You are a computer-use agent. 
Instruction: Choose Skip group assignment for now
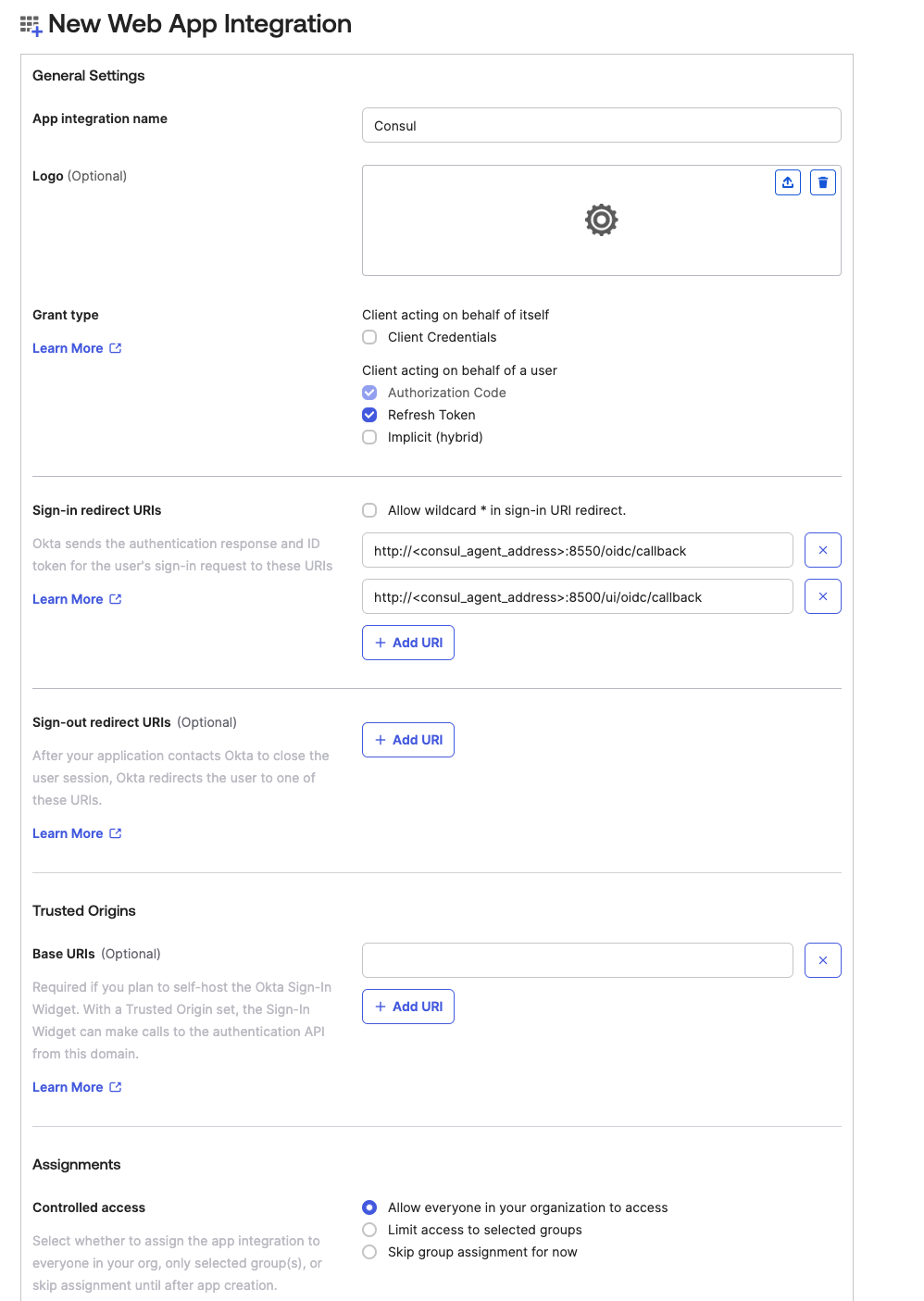point(369,1252)
